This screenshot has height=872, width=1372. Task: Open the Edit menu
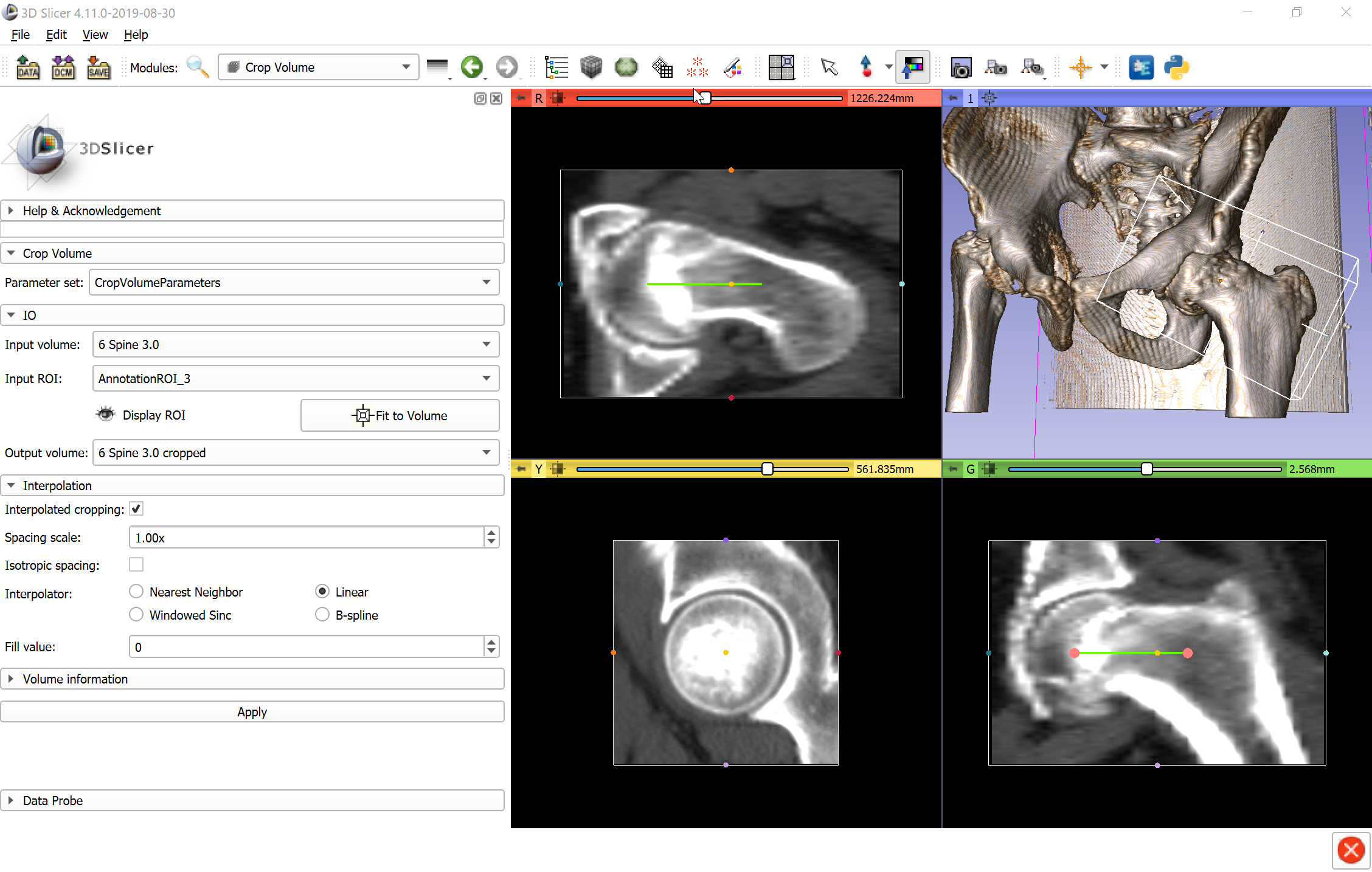[x=56, y=35]
